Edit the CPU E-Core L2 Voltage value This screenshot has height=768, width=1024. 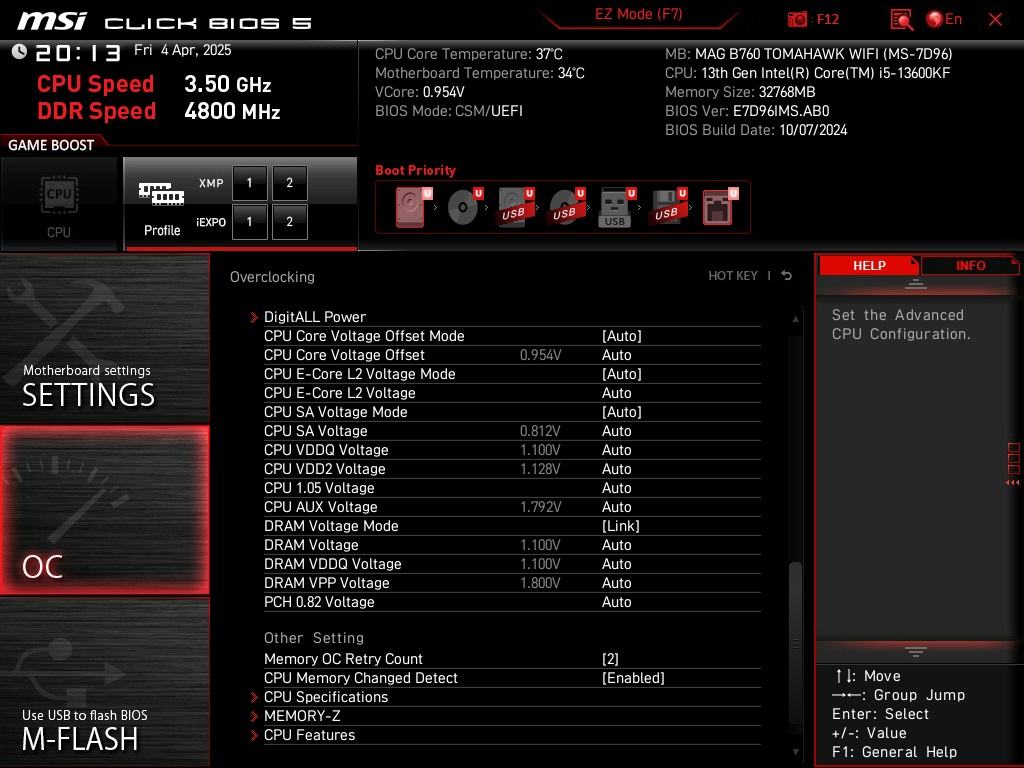pos(616,392)
